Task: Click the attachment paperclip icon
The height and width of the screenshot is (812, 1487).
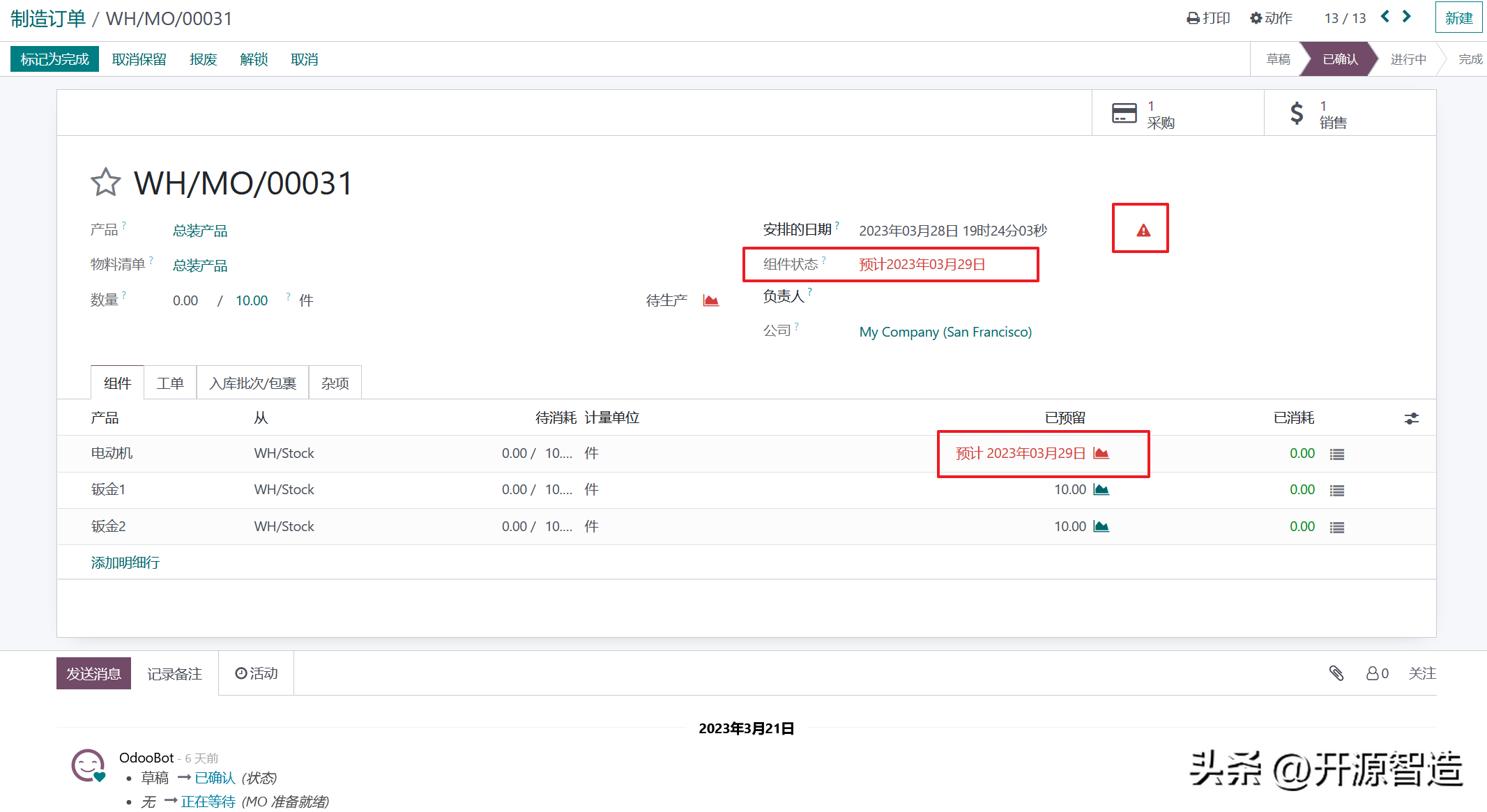Action: point(1336,673)
